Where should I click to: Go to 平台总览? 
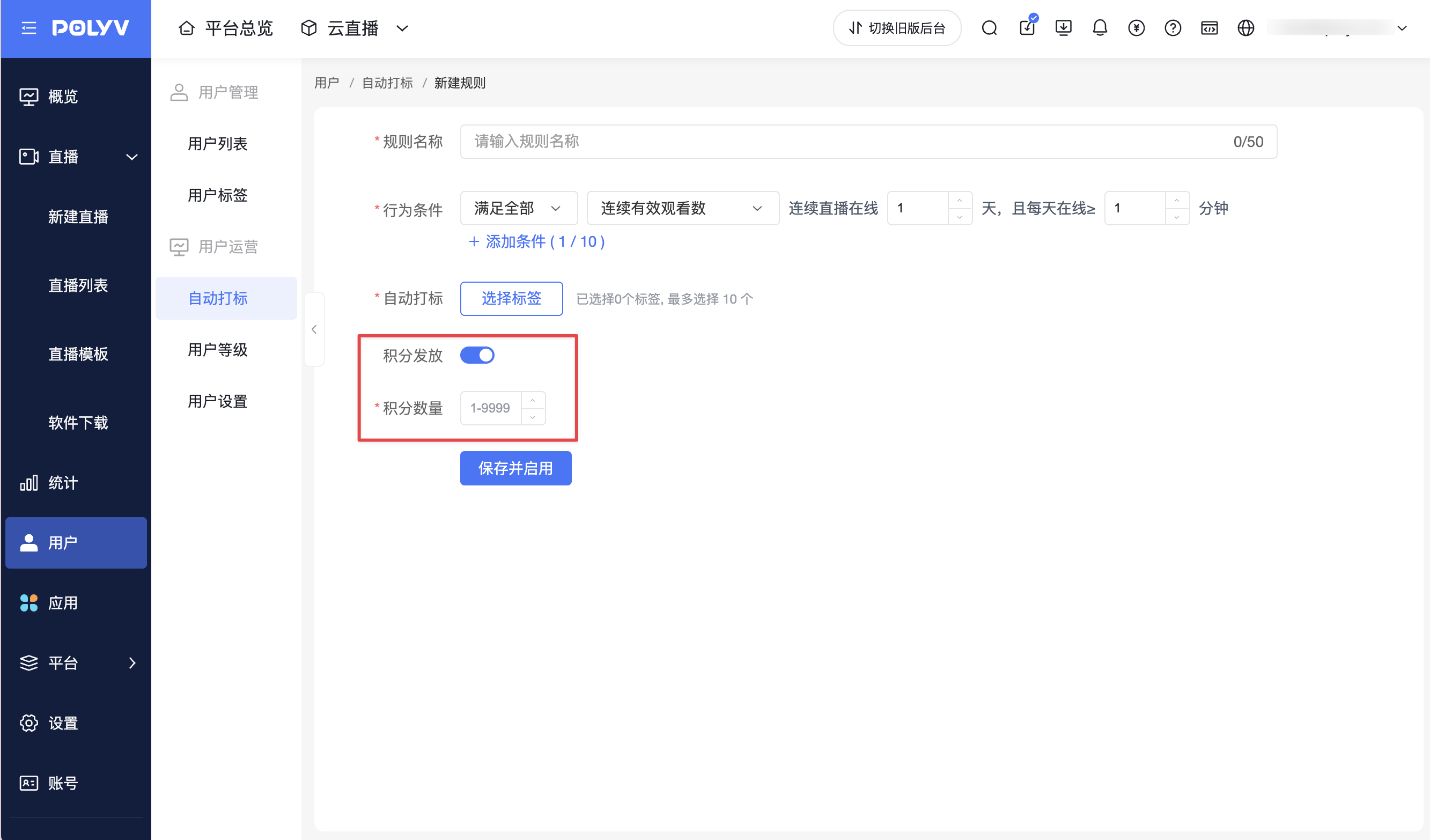pyautogui.click(x=226, y=28)
